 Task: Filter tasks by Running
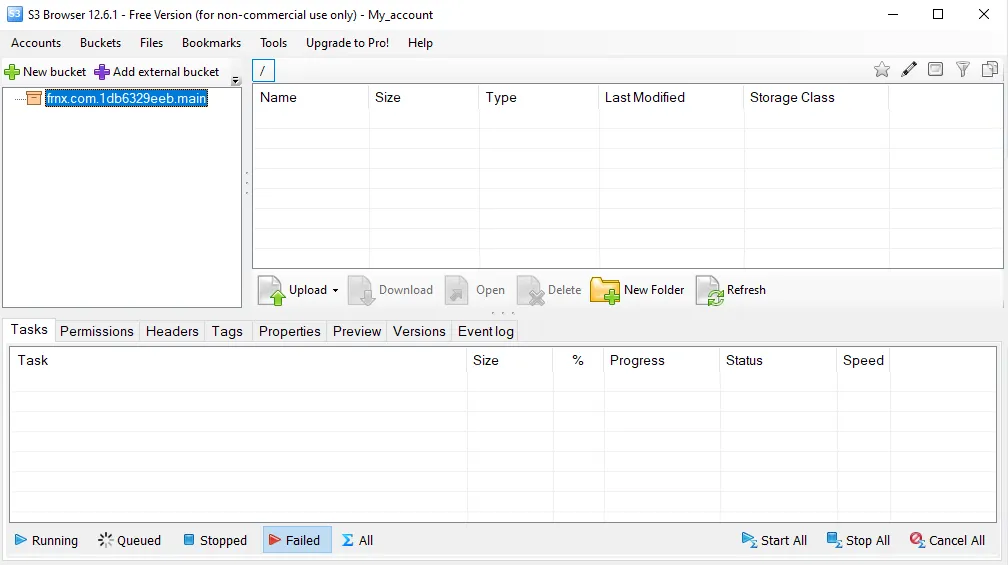pos(46,541)
